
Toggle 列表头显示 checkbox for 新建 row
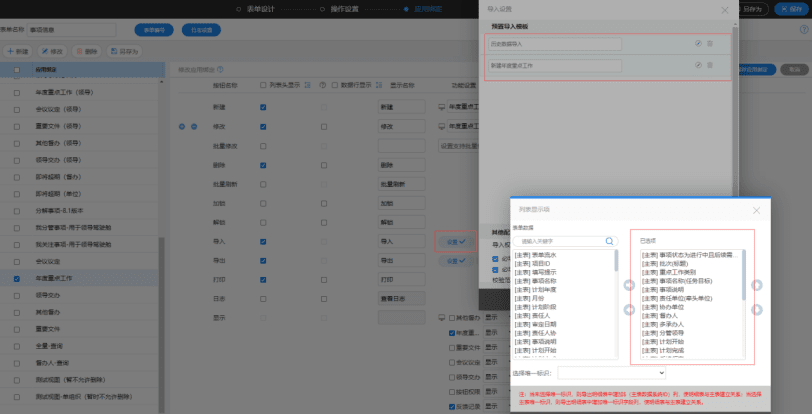coord(263,107)
